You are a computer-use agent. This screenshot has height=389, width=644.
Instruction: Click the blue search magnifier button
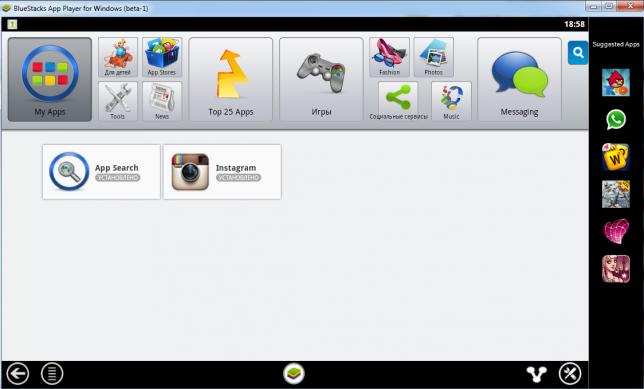578,53
